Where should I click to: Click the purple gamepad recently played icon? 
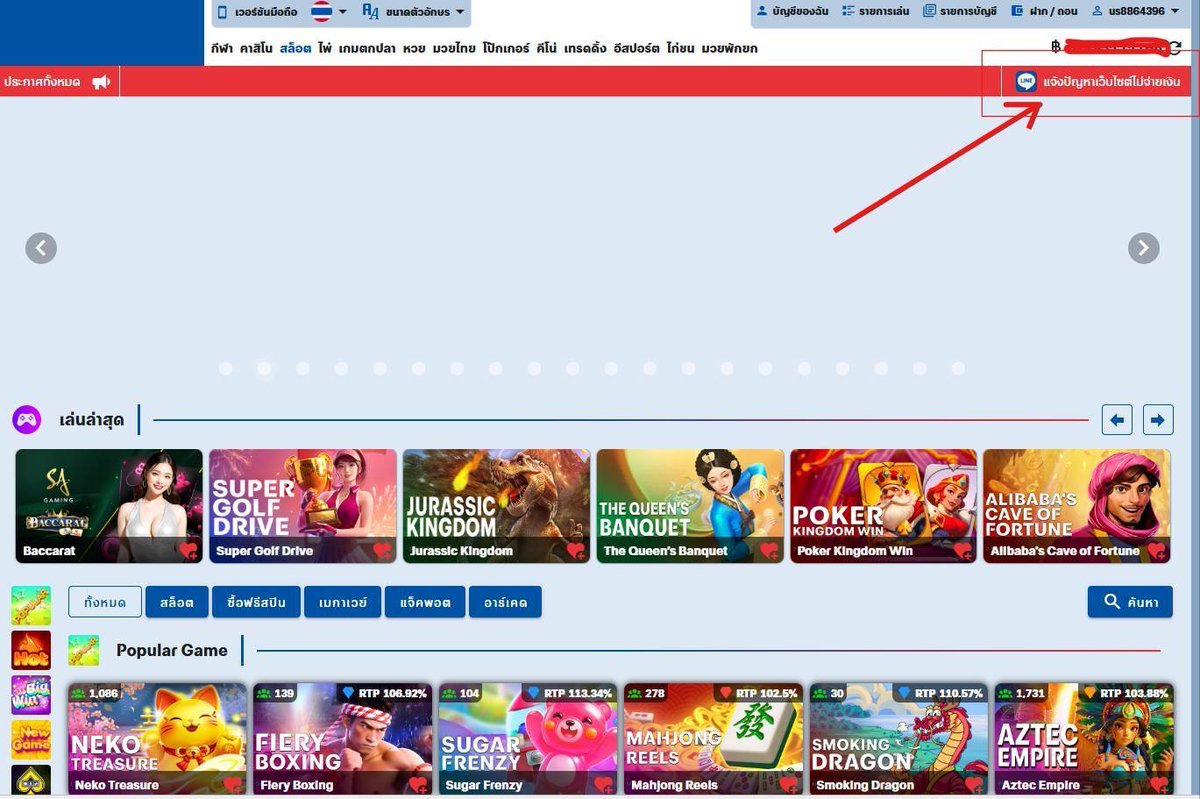click(26, 419)
